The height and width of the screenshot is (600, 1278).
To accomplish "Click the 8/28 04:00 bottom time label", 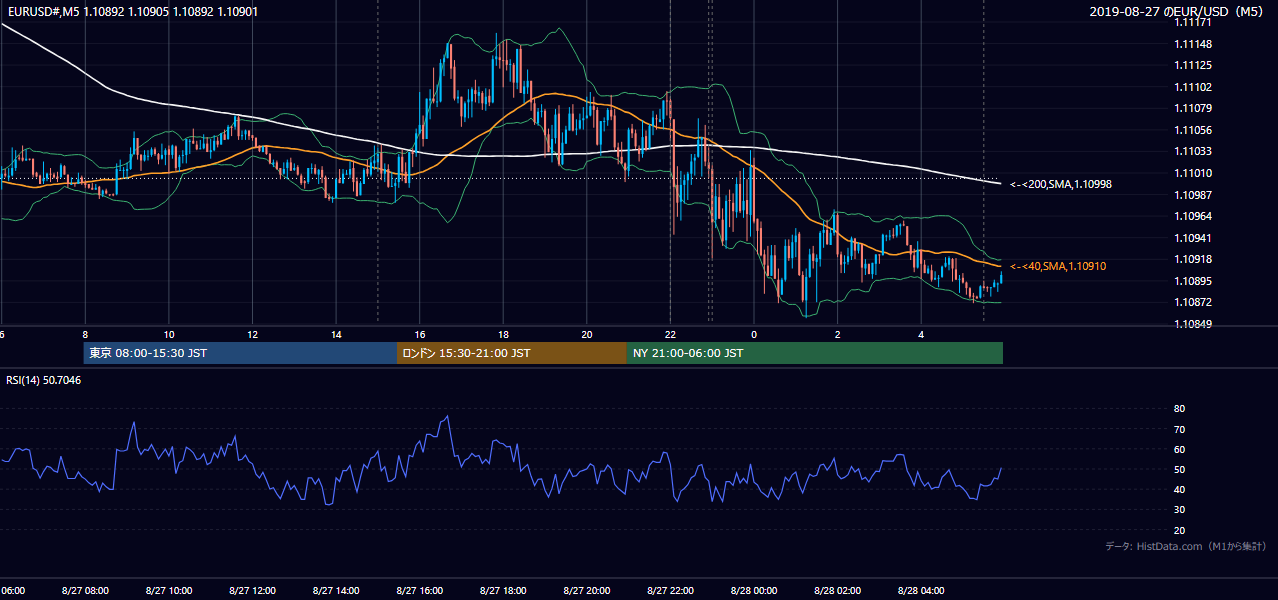I will click(922, 590).
